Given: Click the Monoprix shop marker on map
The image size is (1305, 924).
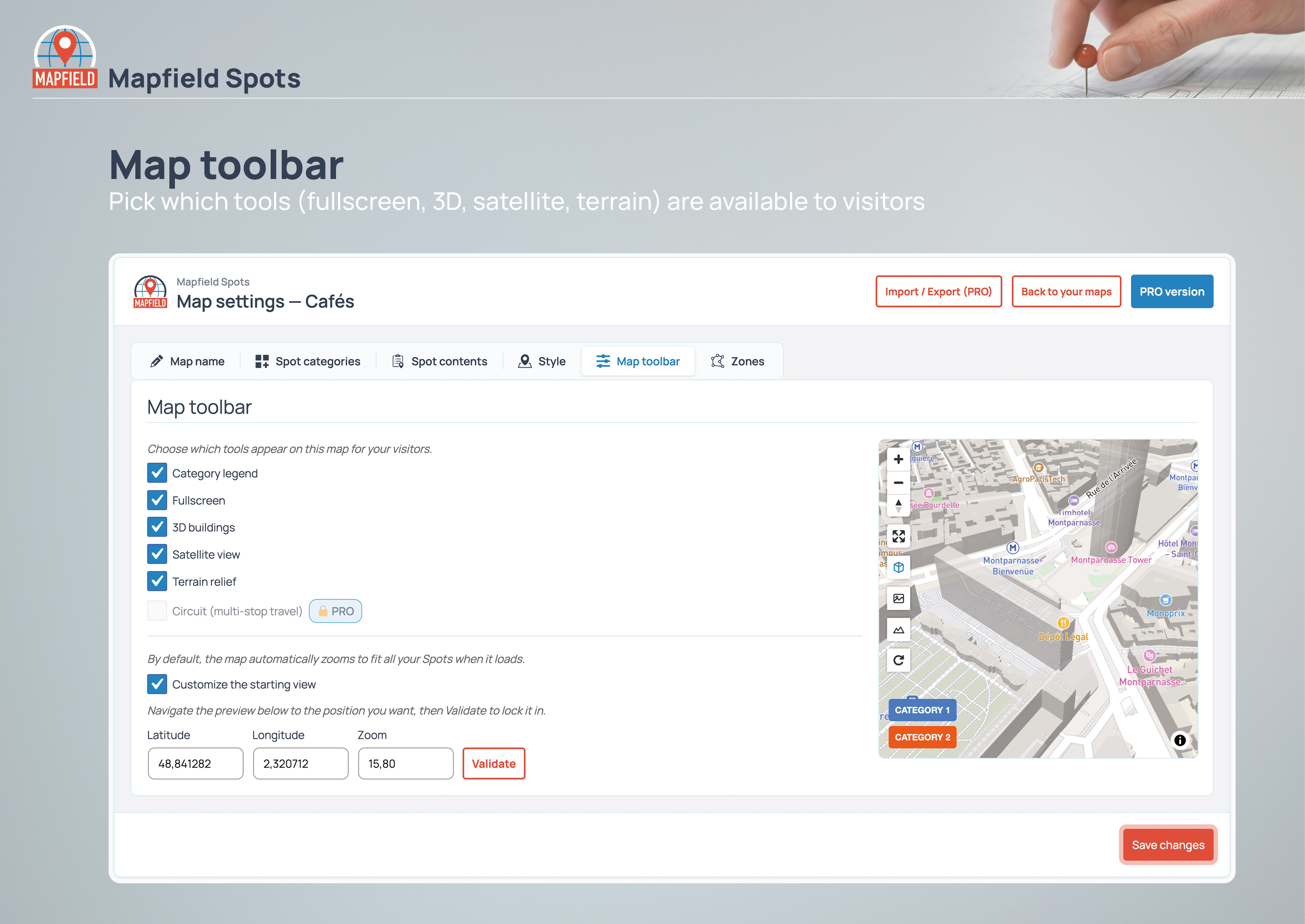Looking at the screenshot, I should (x=1166, y=600).
